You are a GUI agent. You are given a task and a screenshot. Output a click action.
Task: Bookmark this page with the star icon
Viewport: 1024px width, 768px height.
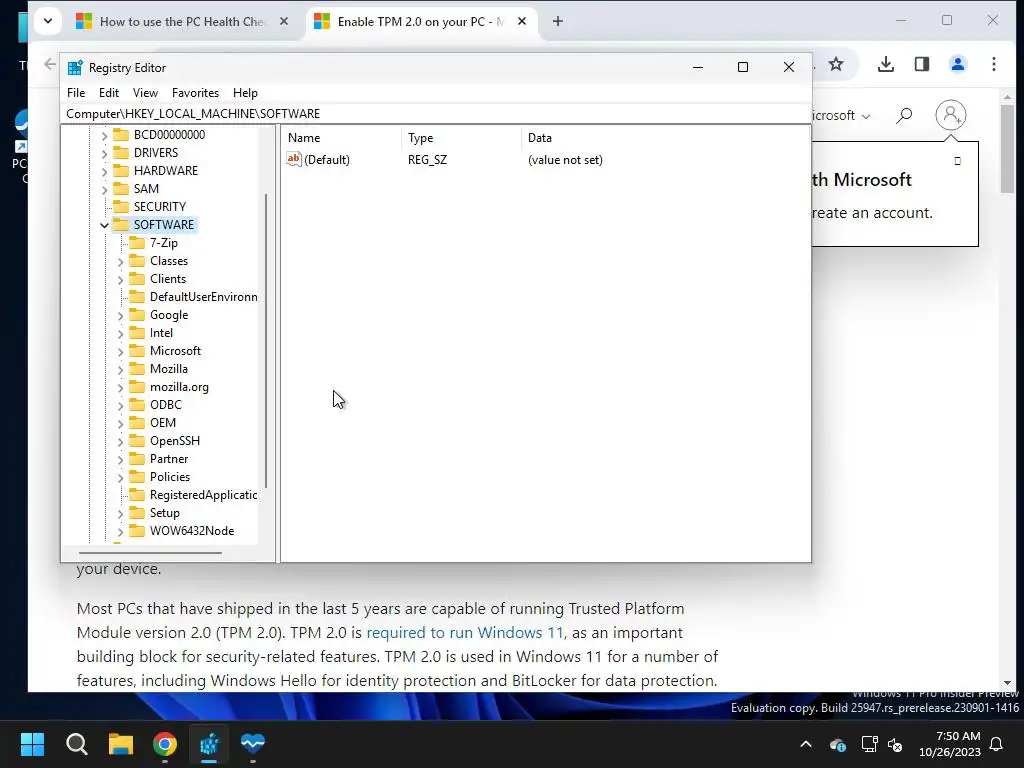836,64
